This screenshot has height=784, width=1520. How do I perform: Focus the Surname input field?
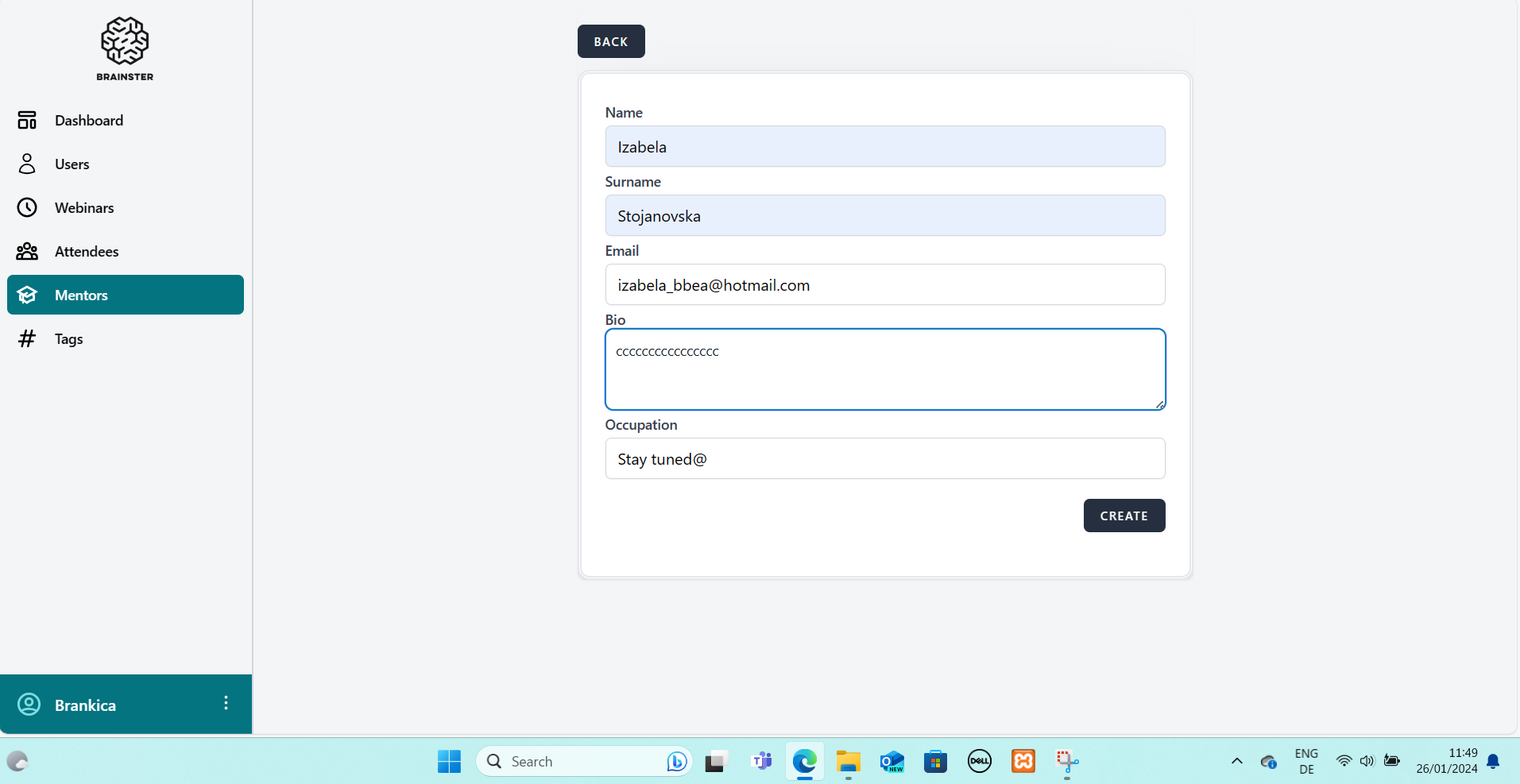pos(884,216)
